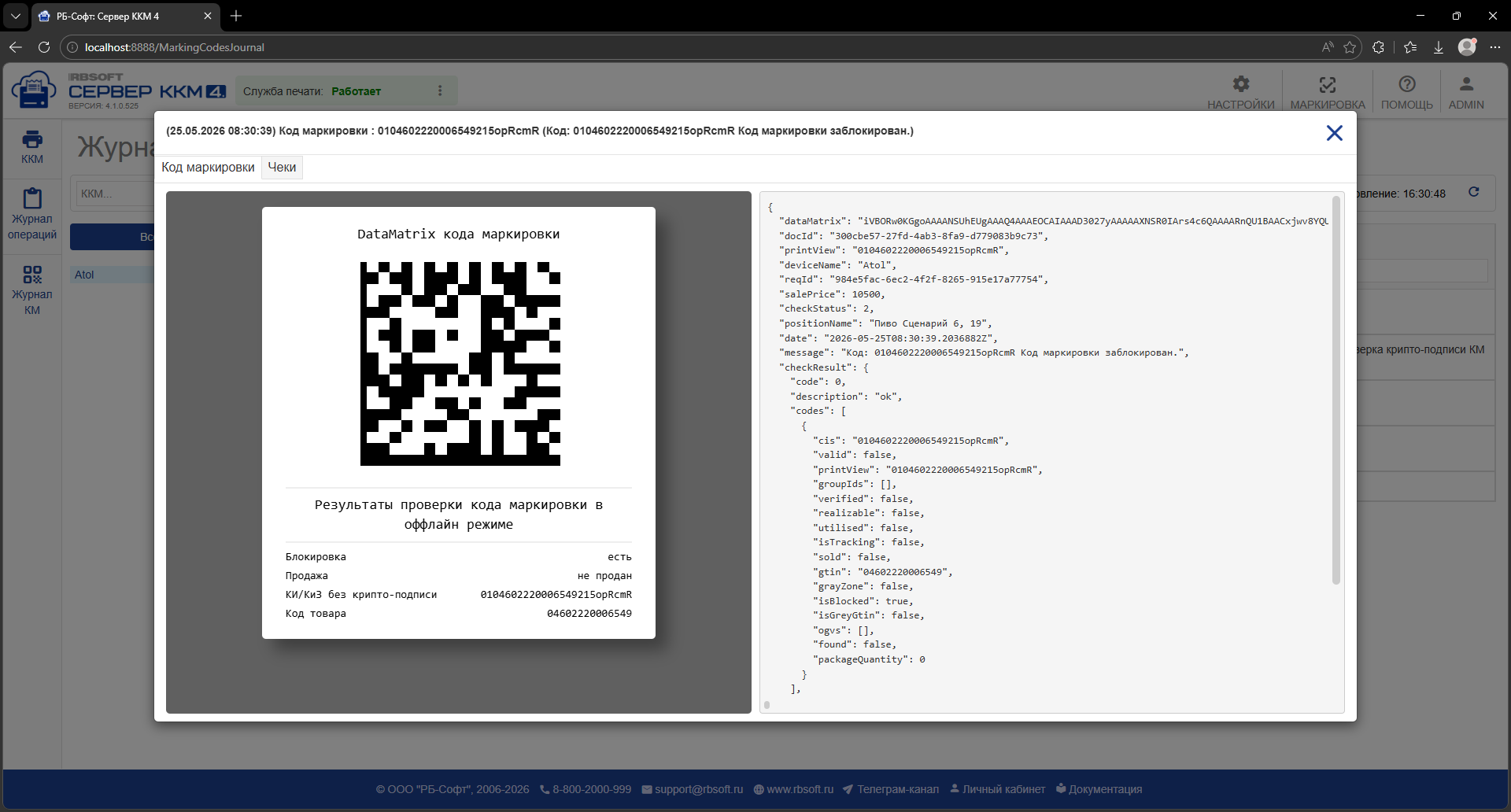The height and width of the screenshot is (812, 1511).
Task: Select the Код маркировки tab
Action: pos(208,167)
